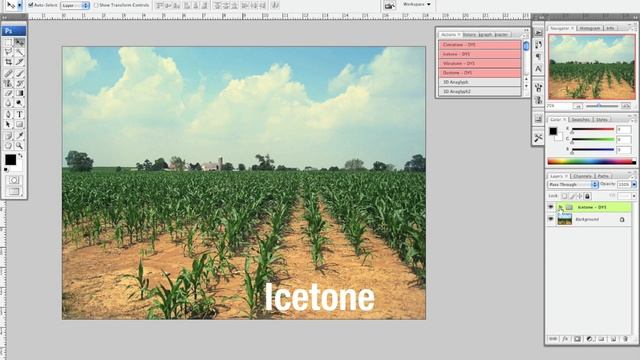Toggle Quick Mask mode
Screen dimensions: 640x360
click(14, 180)
